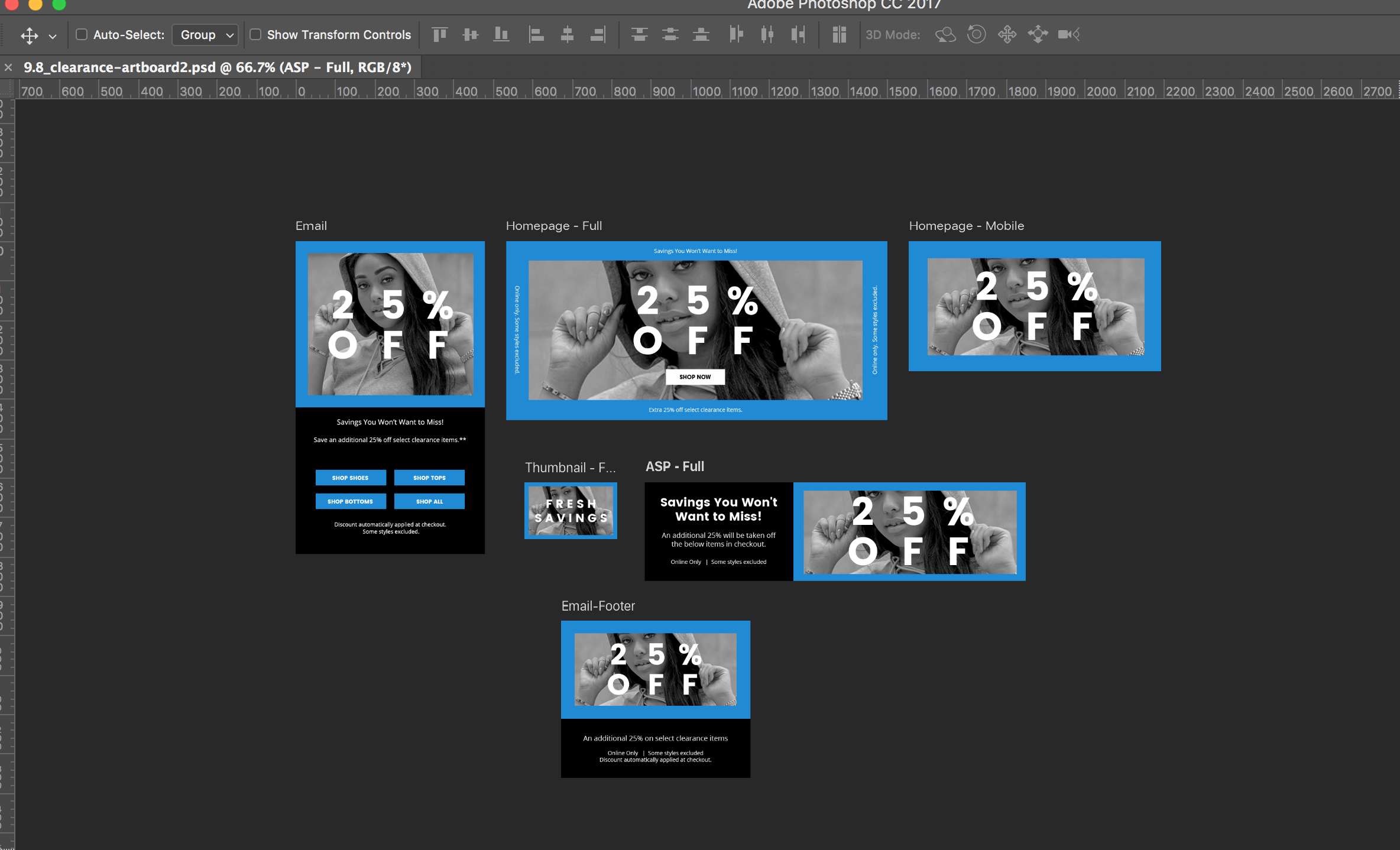Click the SHOP ALL button in Email artboard
Viewport: 1400px width, 850px height.
pos(429,501)
